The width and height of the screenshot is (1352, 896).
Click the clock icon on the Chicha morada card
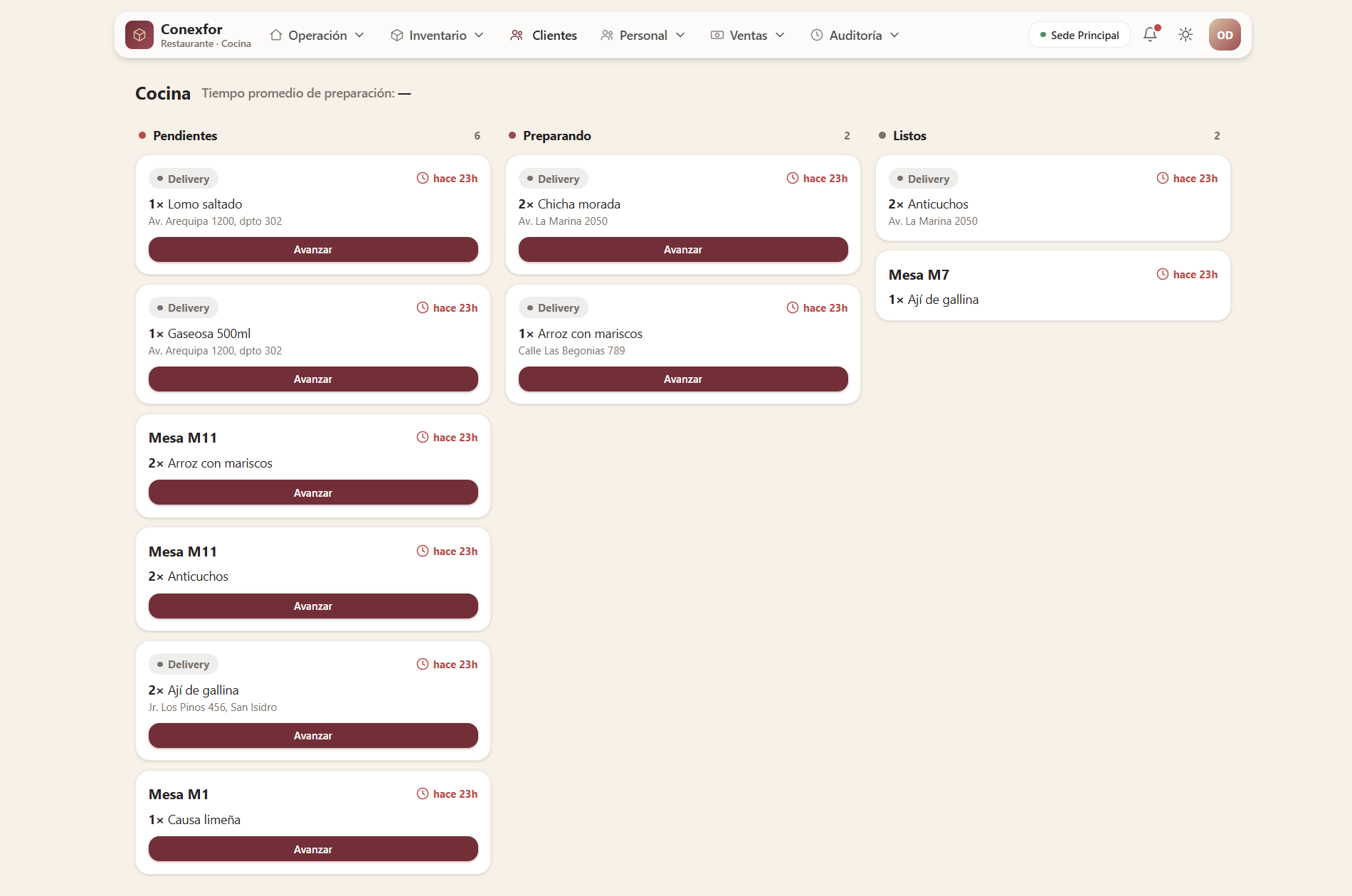pos(793,178)
